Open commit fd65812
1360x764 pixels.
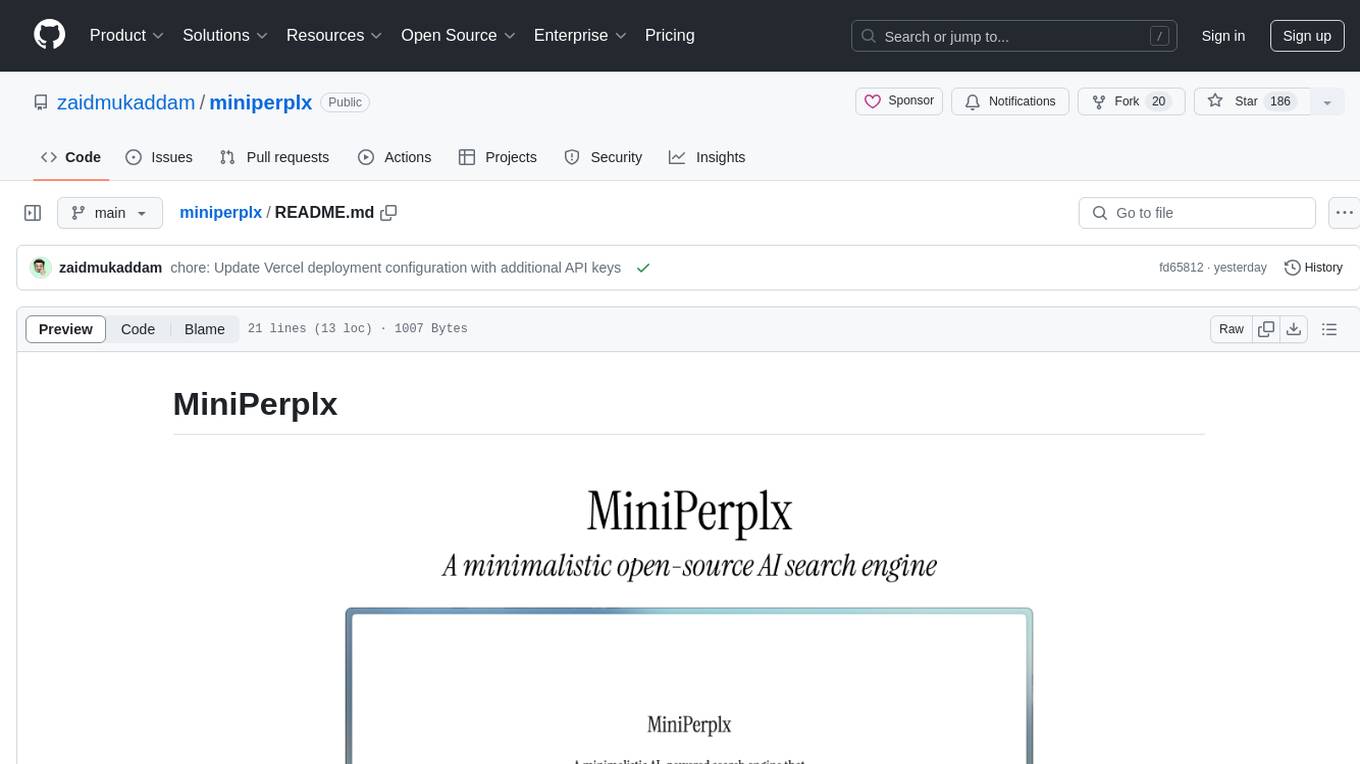[x=1181, y=268]
